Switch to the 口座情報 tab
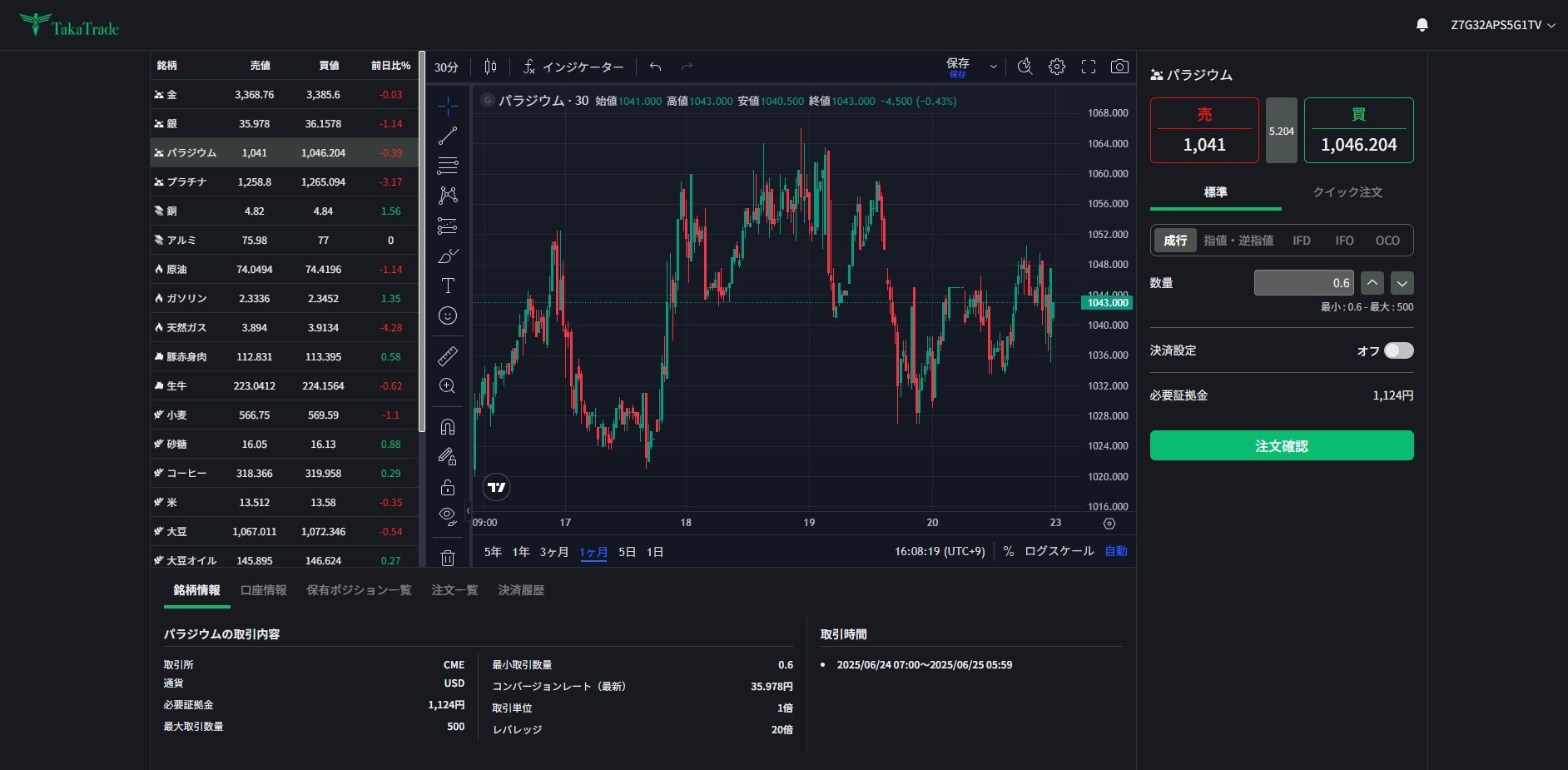 [263, 590]
